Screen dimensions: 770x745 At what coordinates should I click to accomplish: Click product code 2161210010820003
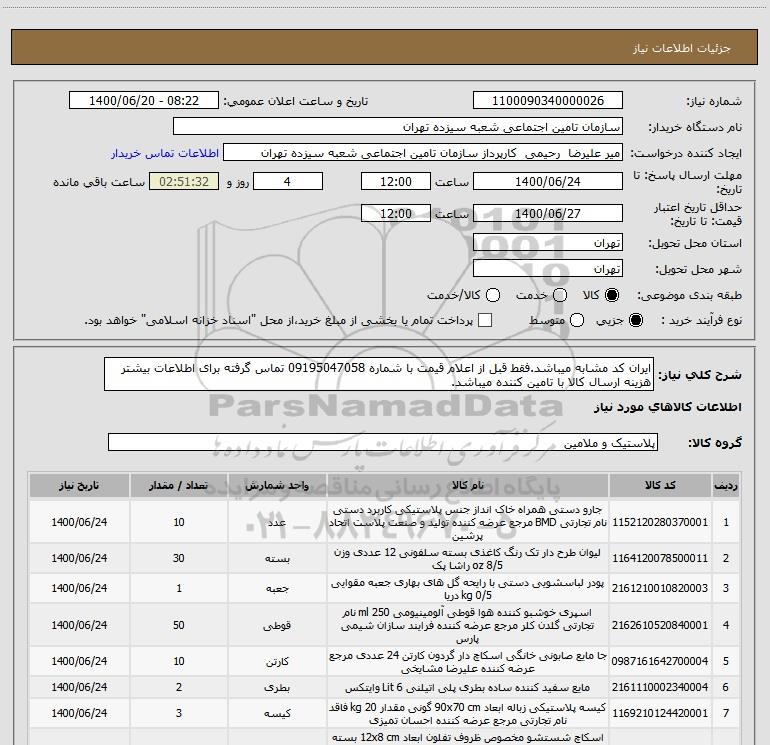tap(660, 588)
